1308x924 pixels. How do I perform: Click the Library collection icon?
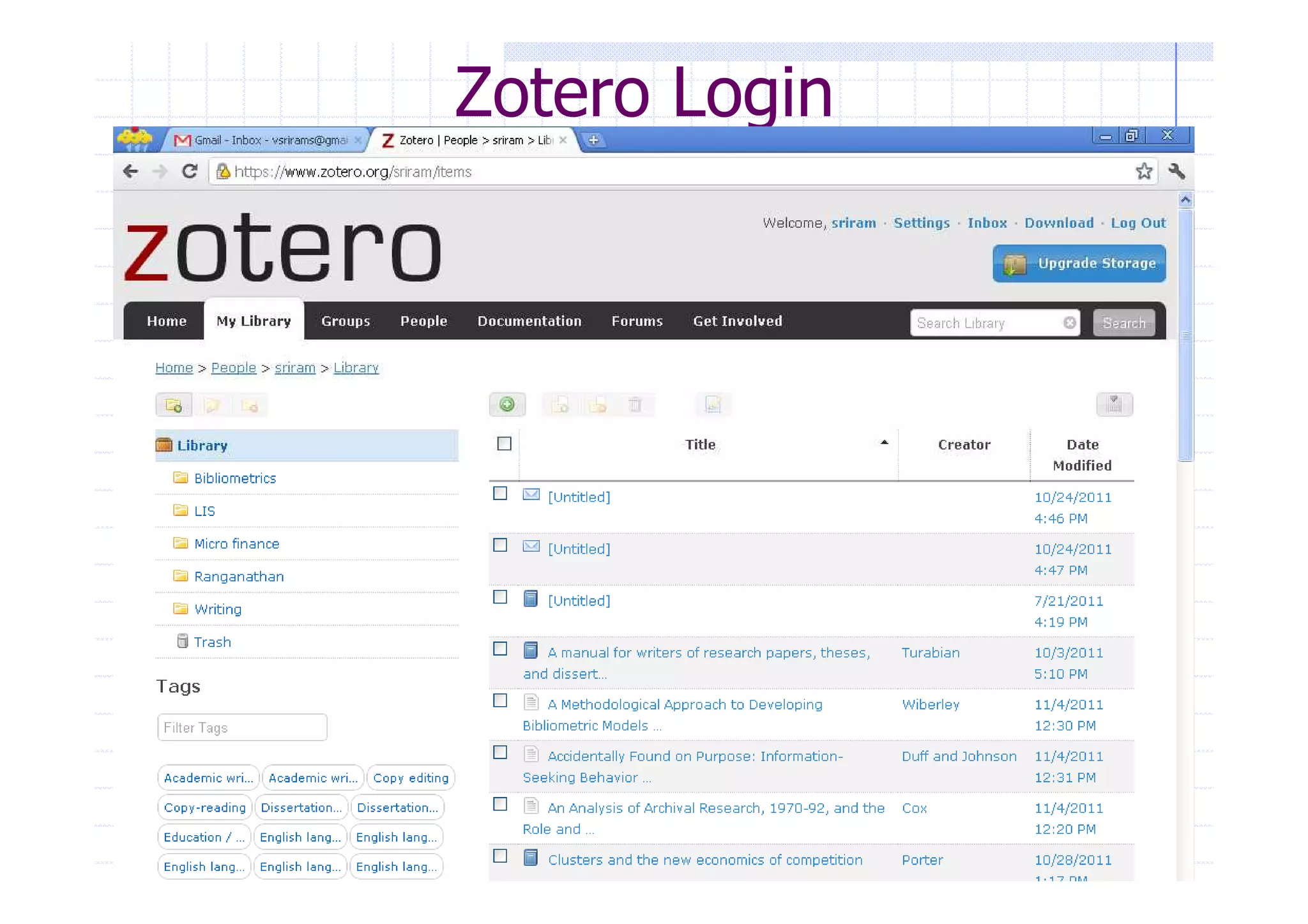[164, 444]
